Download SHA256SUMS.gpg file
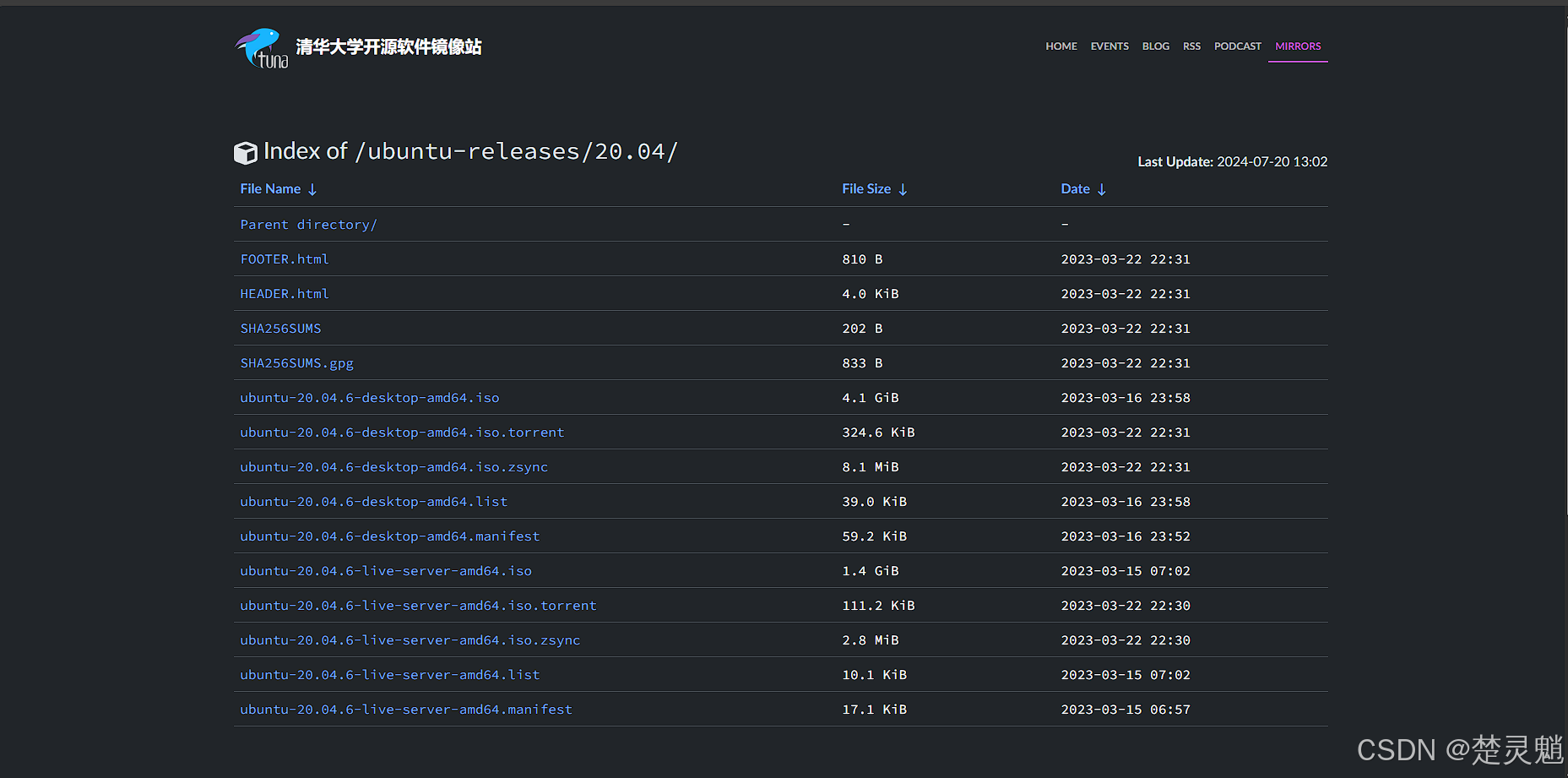This screenshot has width=1568, height=778. pos(296,363)
